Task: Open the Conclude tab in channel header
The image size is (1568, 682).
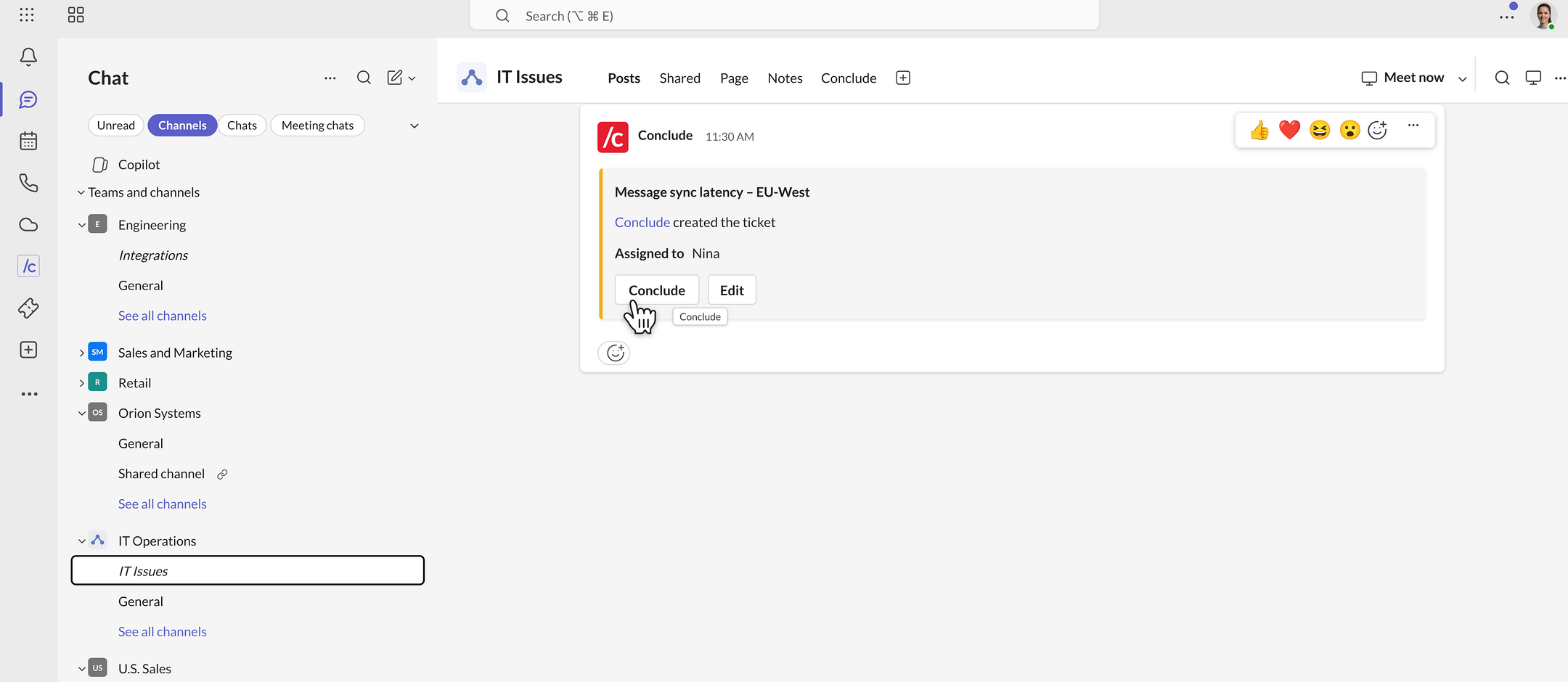Action: (x=849, y=78)
